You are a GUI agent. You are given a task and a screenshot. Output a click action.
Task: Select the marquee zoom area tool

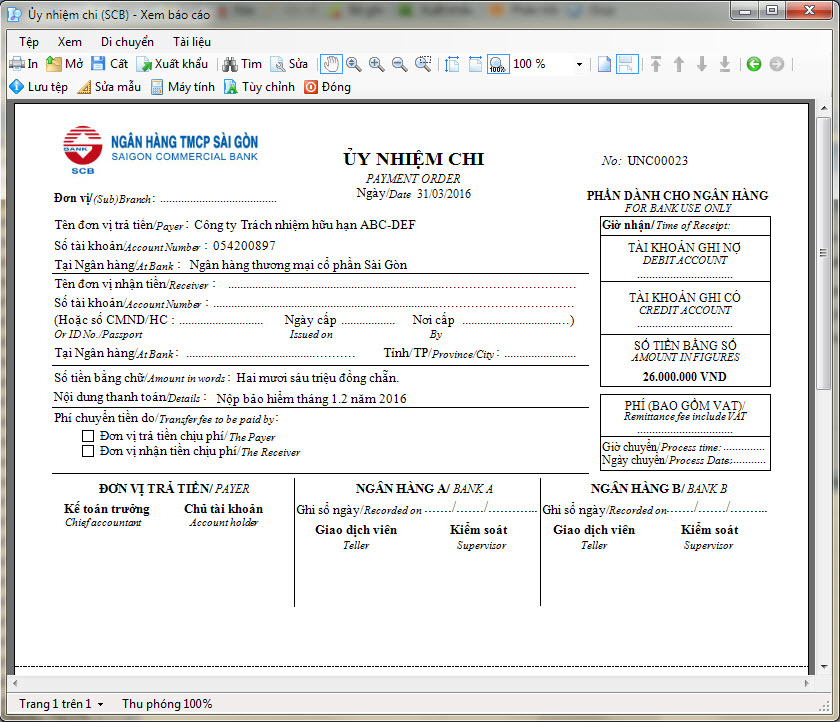(423, 64)
